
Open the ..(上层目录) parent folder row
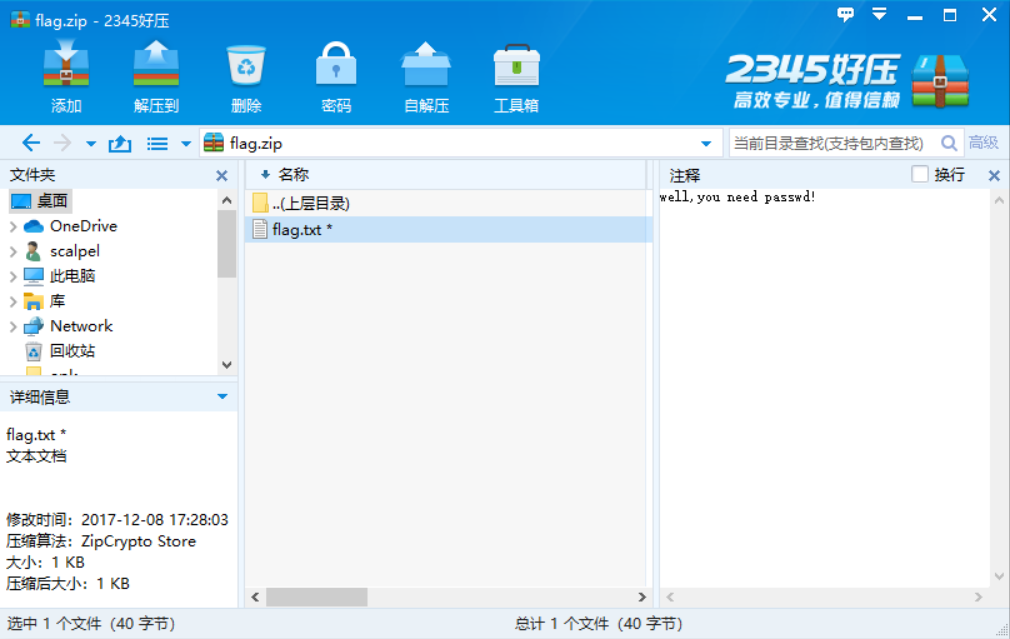point(448,204)
